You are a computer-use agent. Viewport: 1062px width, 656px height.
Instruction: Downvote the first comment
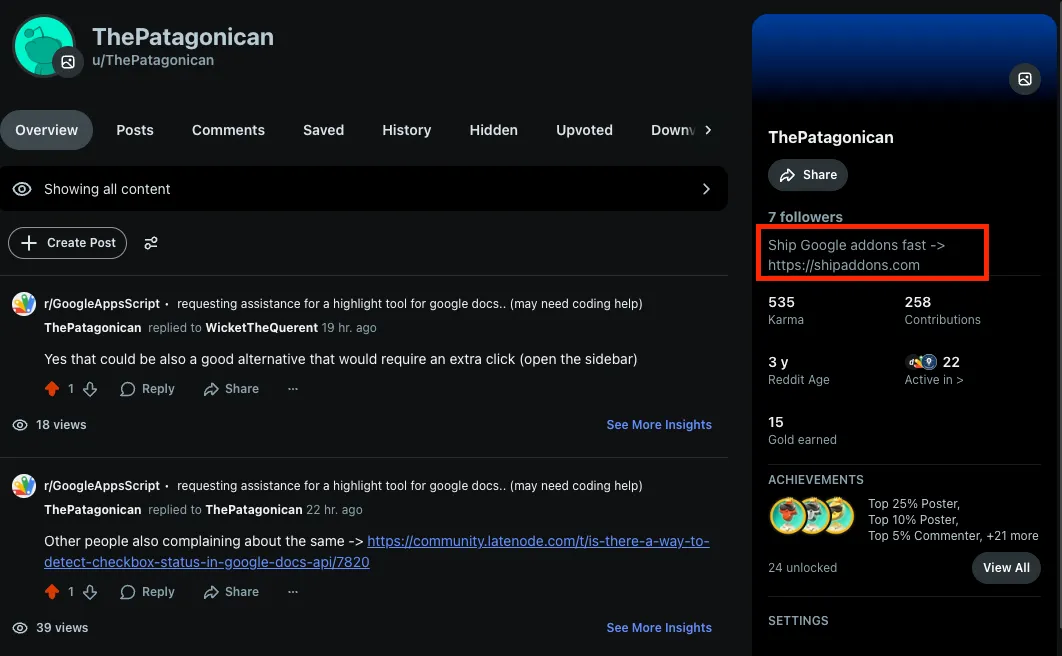coord(90,389)
